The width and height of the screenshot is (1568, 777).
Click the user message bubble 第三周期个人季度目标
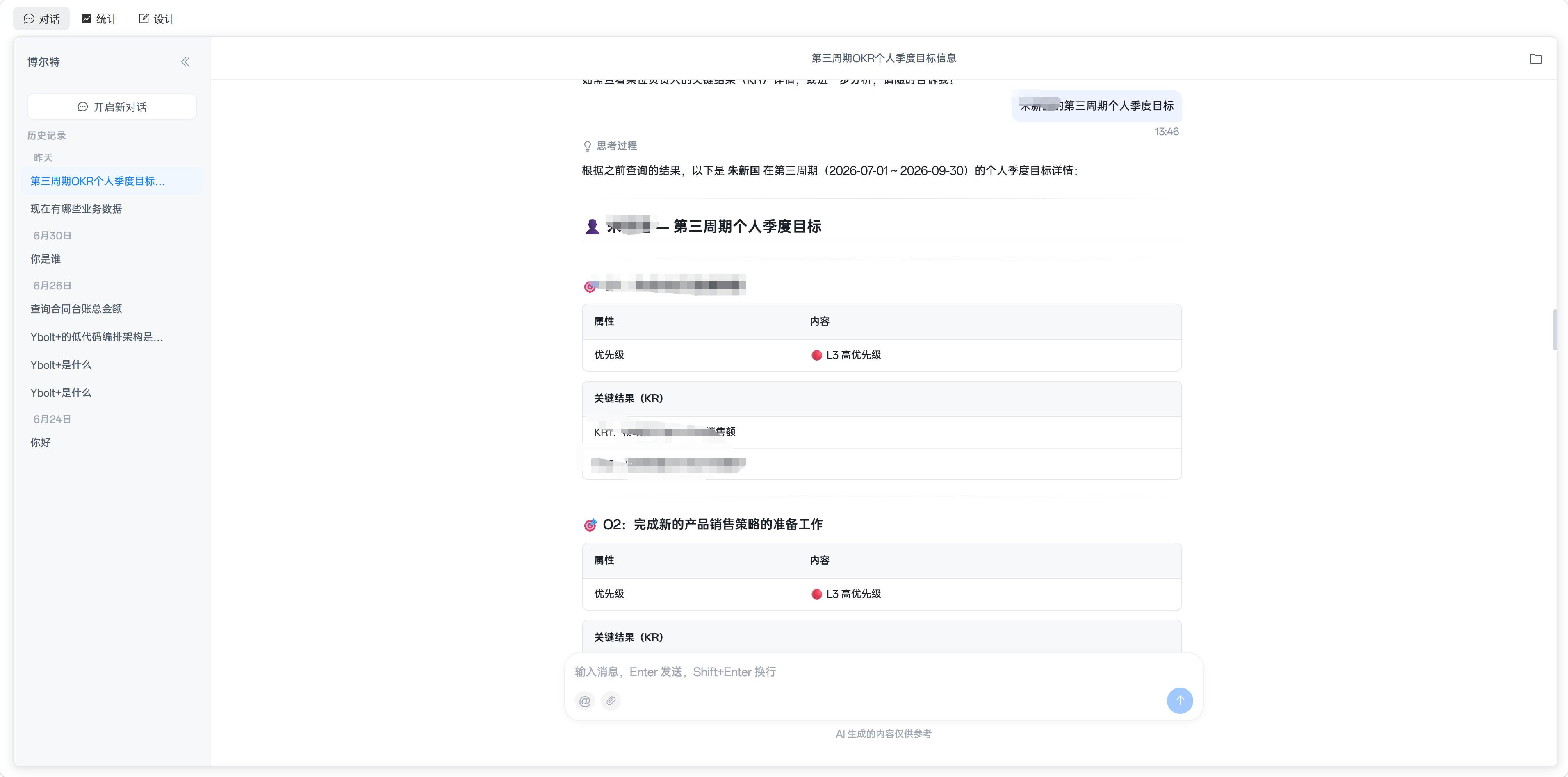[x=1096, y=106]
